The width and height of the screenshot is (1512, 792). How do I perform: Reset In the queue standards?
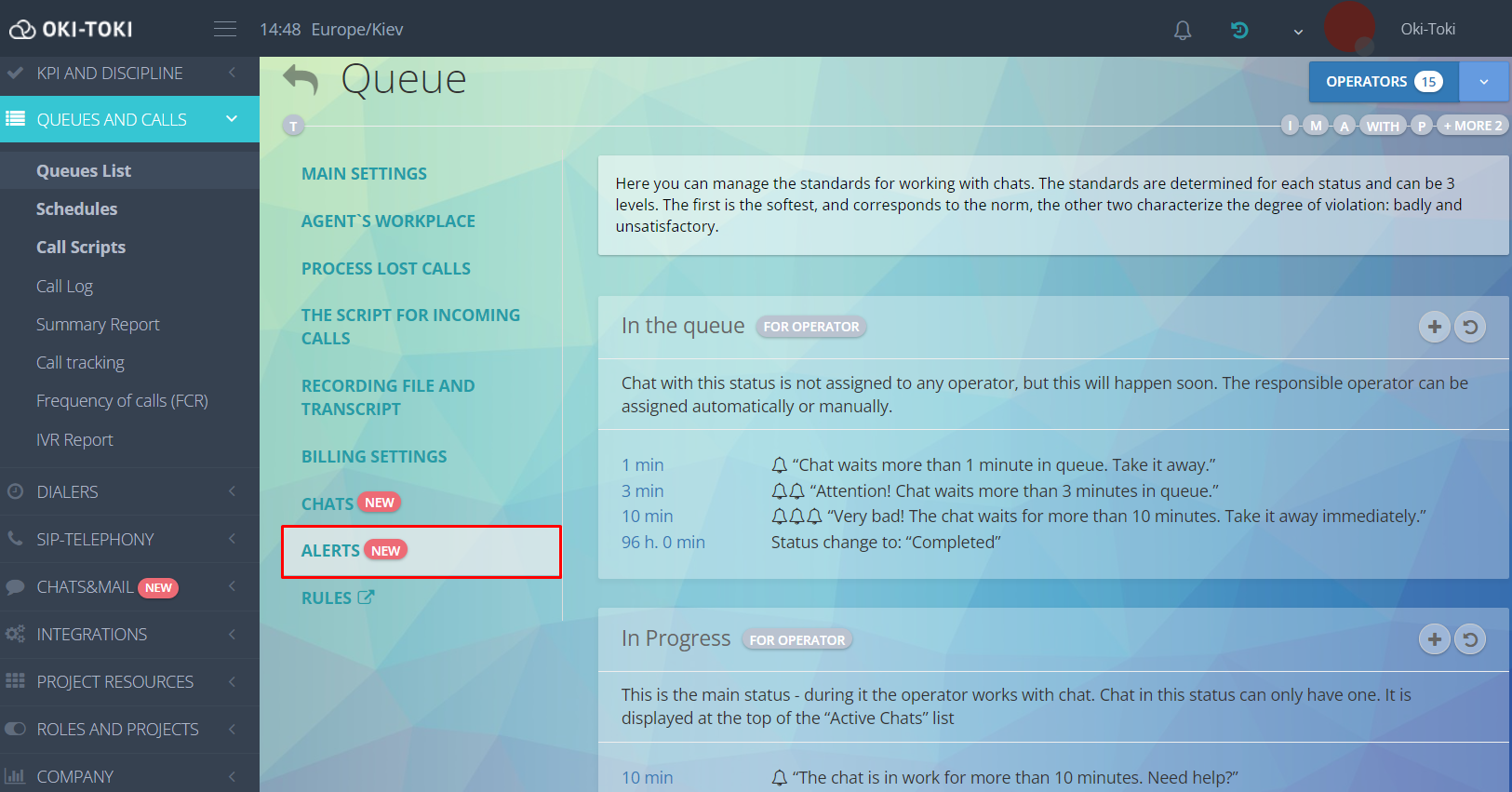[1470, 327]
